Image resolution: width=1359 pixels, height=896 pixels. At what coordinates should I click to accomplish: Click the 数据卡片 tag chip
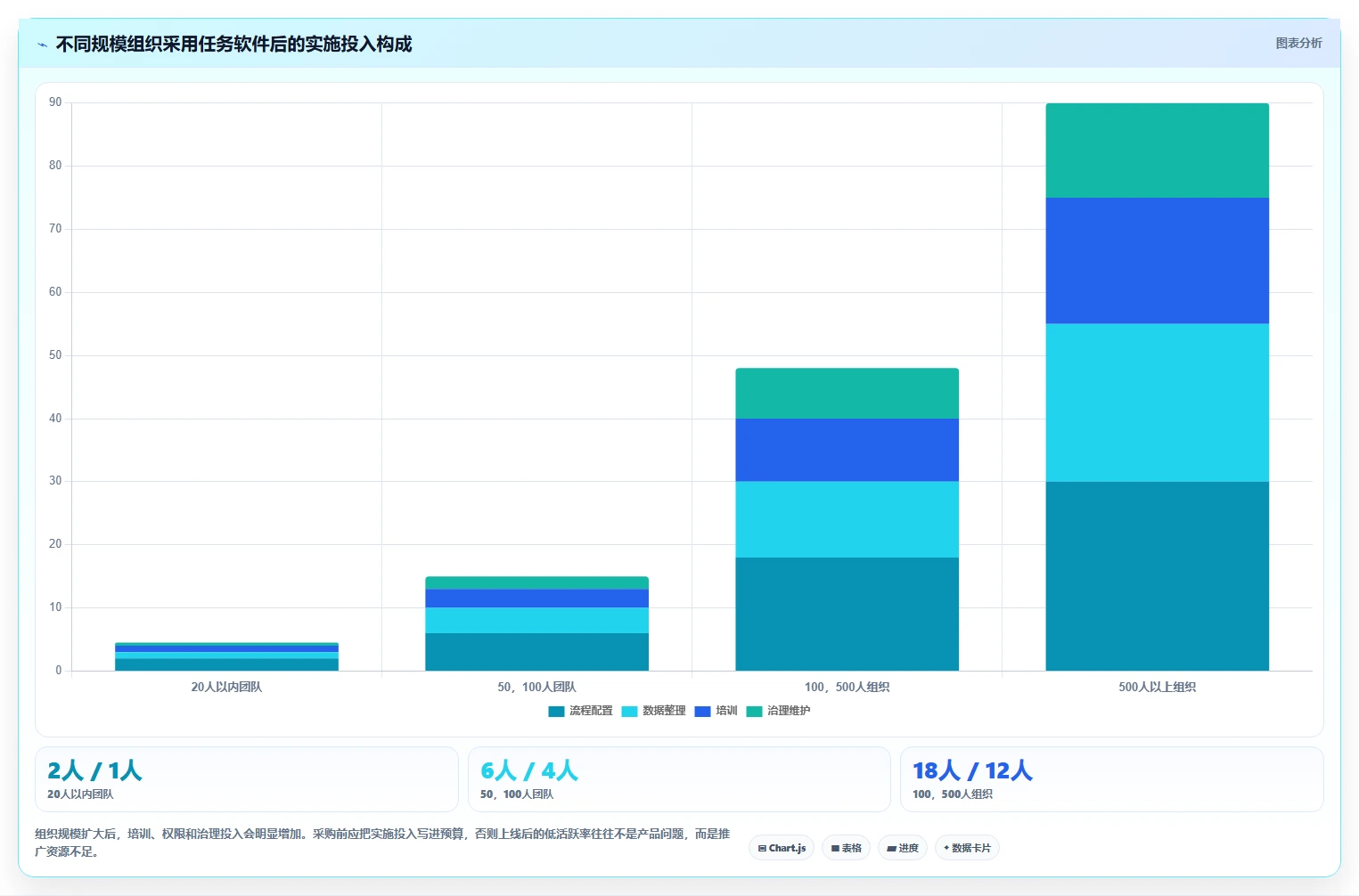pyautogui.click(x=967, y=848)
